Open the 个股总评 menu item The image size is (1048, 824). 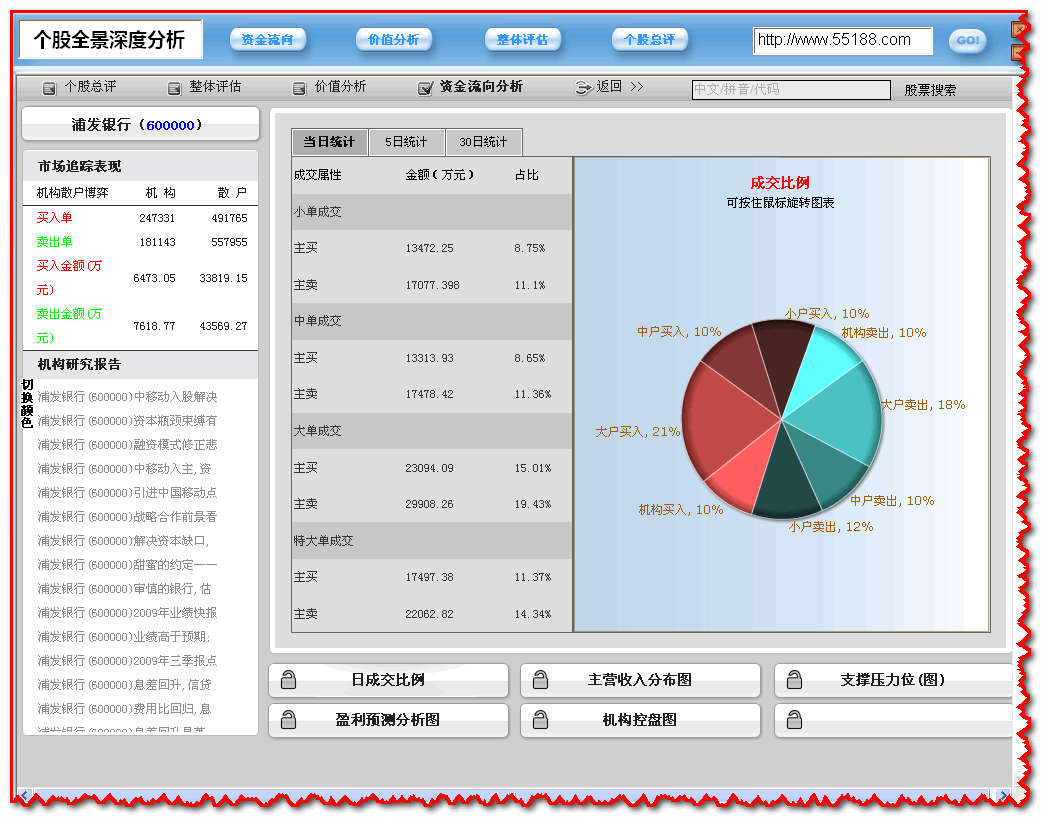click(90, 87)
